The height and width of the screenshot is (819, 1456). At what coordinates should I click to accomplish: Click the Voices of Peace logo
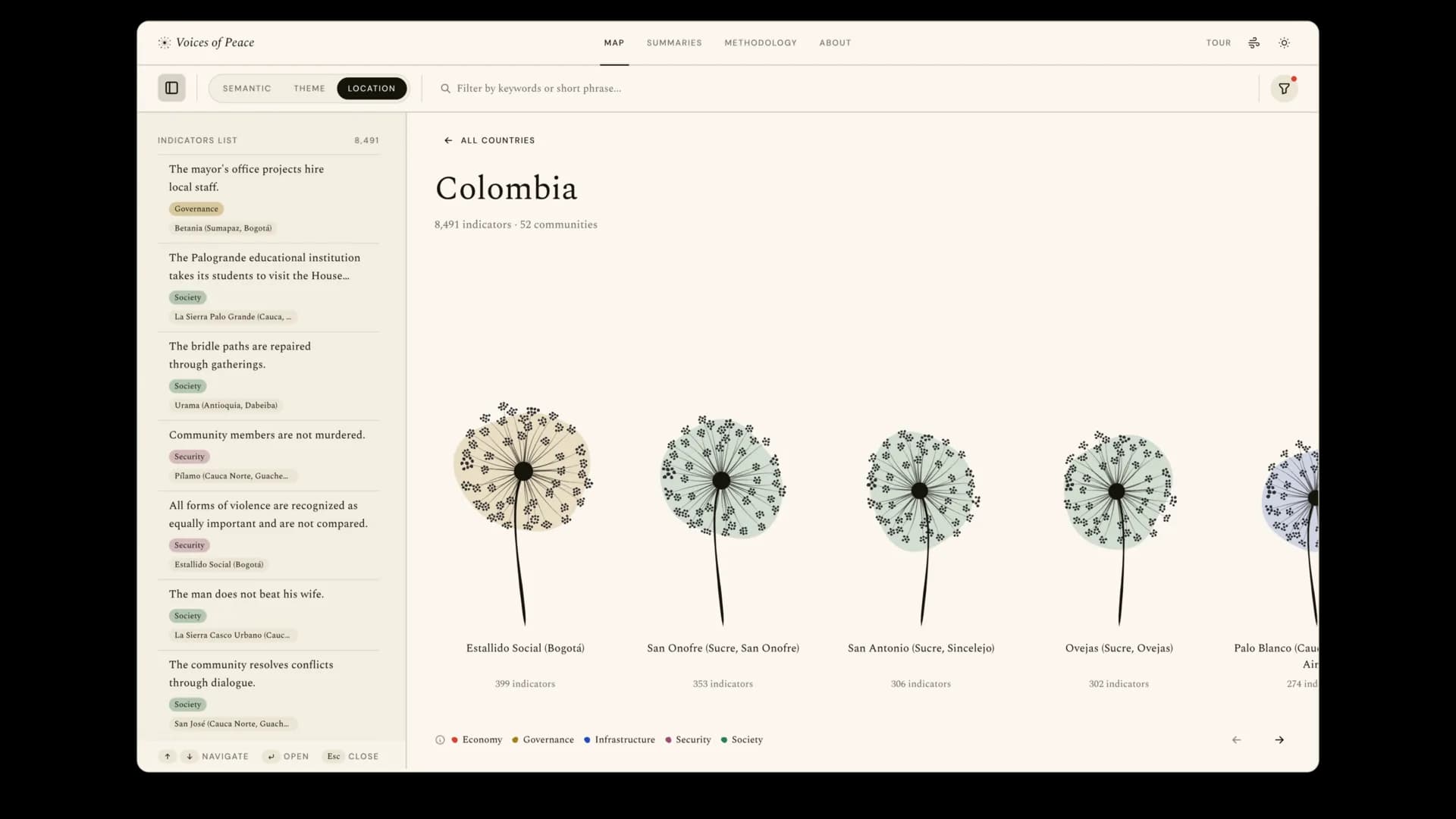pyautogui.click(x=206, y=42)
